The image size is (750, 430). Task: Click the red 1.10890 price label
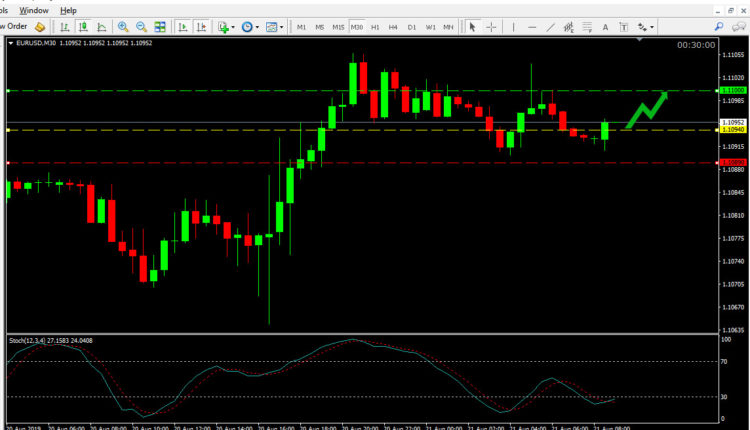pyautogui.click(x=733, y=163)
